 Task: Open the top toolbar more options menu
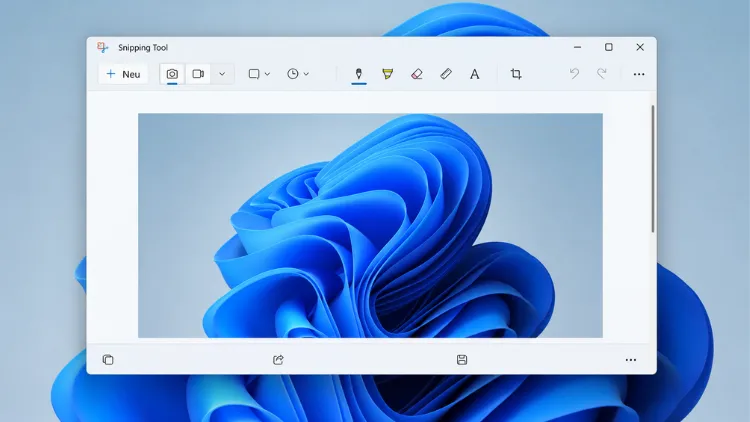[x=639, y=74]
